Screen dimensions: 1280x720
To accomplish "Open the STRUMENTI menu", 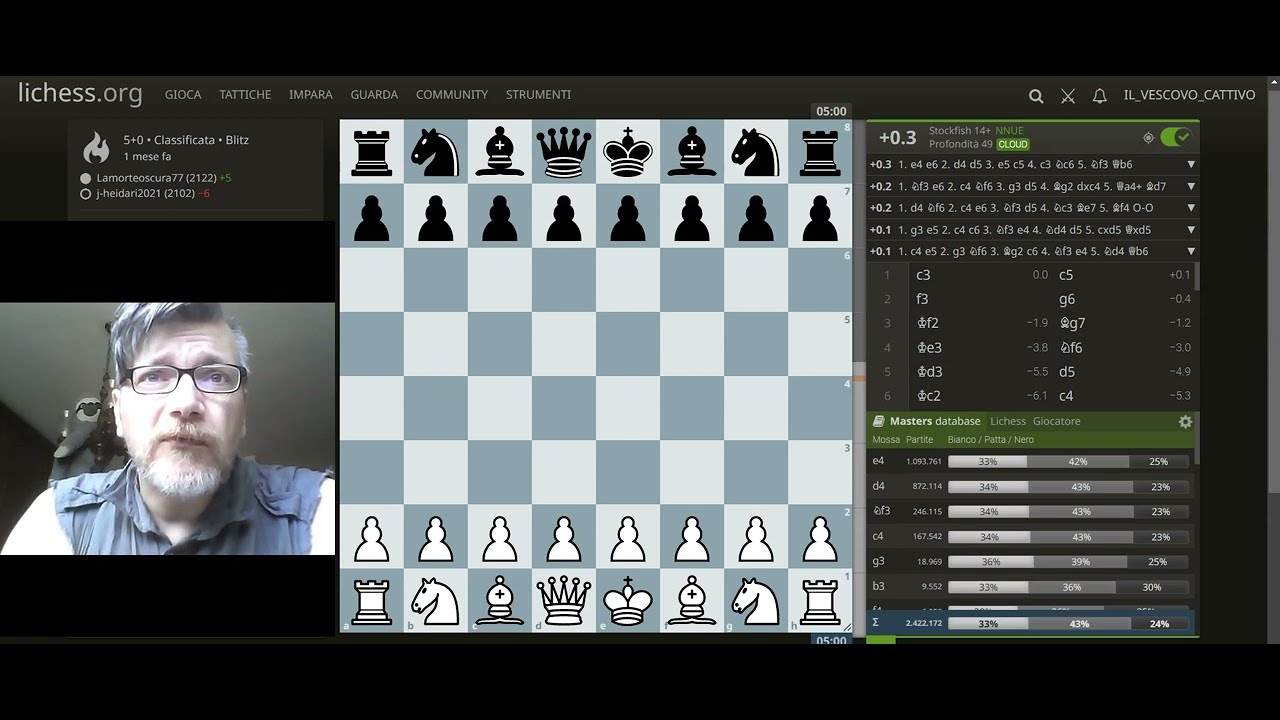I will pyautogui.click(x=538, y=94).
